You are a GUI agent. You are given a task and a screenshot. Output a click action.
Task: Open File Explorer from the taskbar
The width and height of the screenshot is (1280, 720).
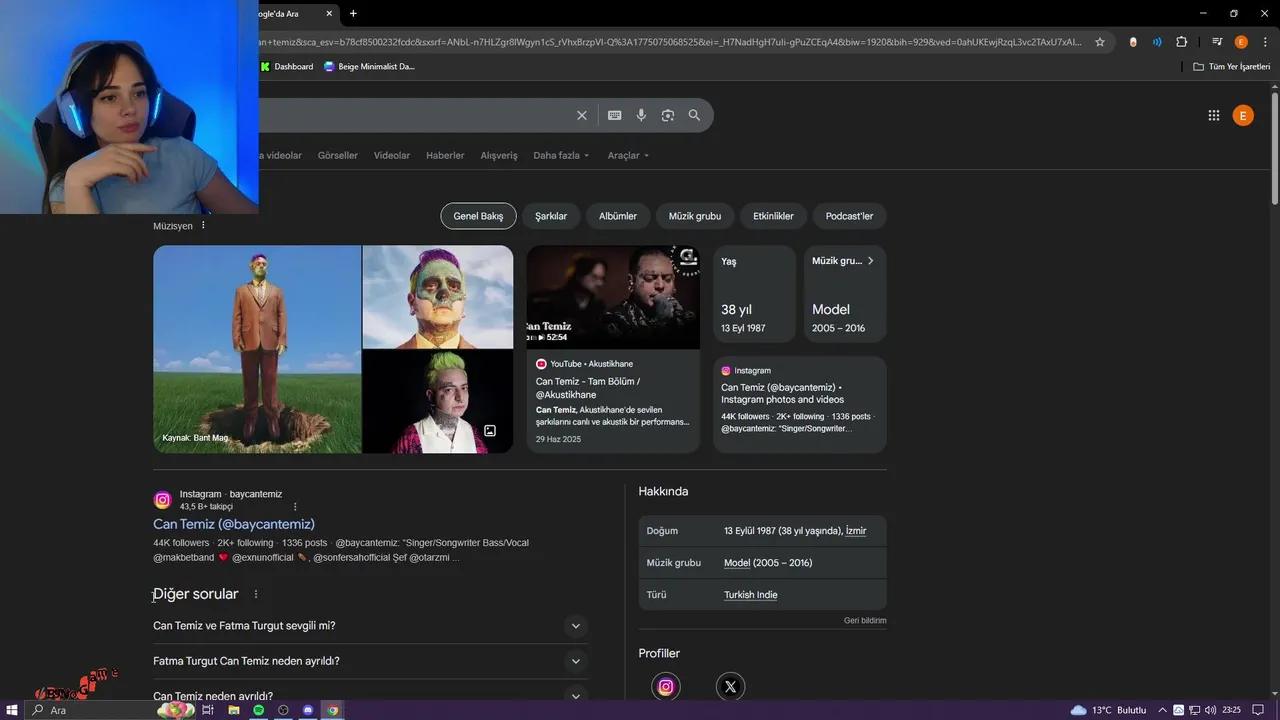tap(233, 710)
